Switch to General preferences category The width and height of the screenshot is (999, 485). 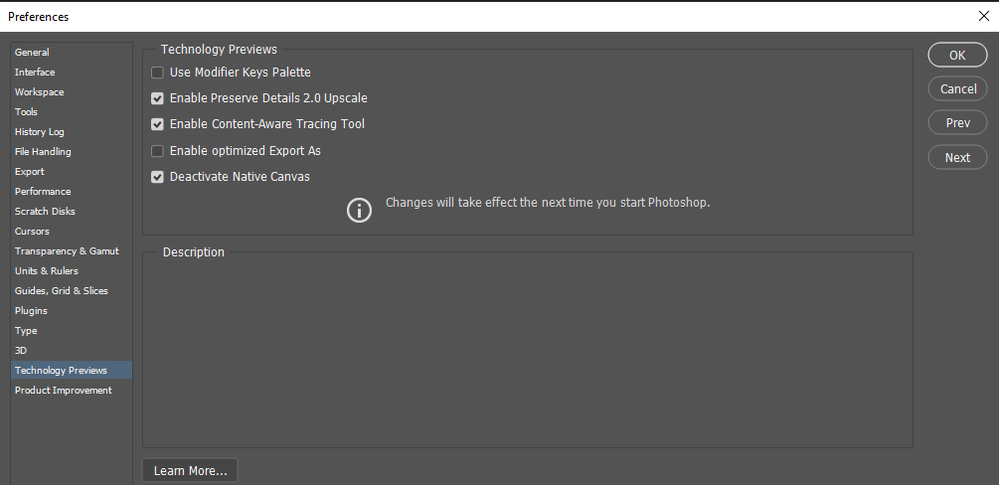click(32, 52)
